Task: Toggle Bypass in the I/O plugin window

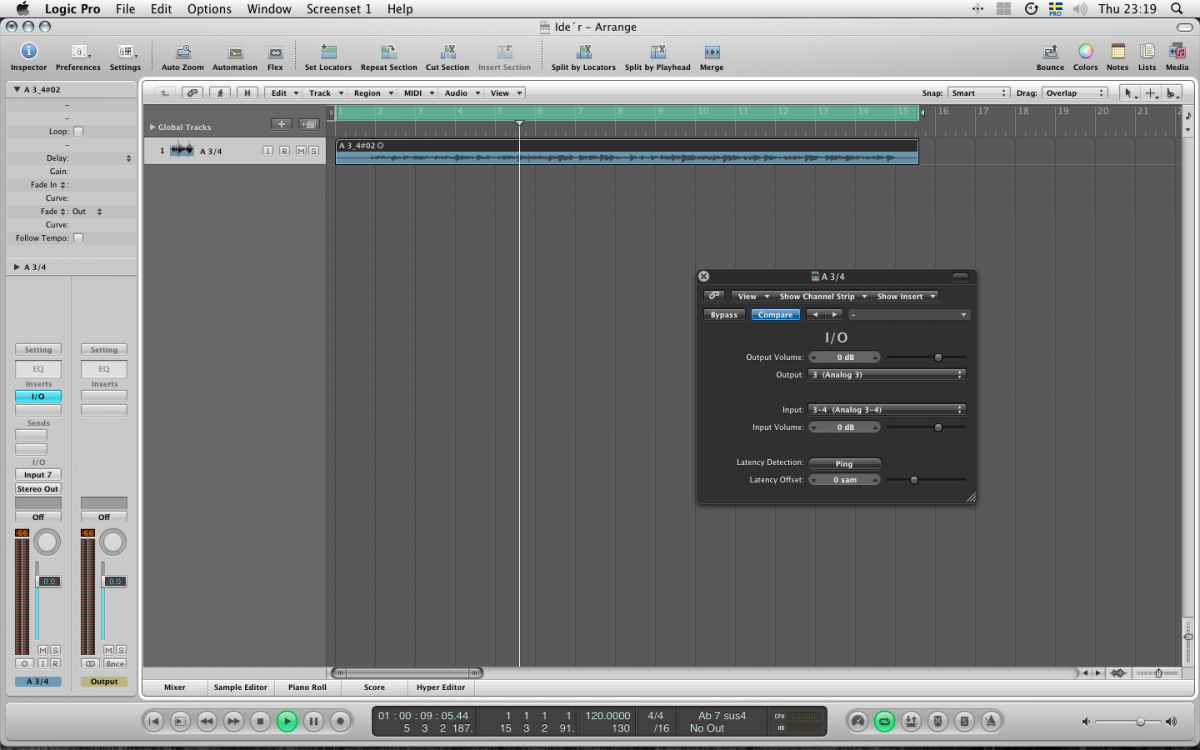Action: pos(724,315)
